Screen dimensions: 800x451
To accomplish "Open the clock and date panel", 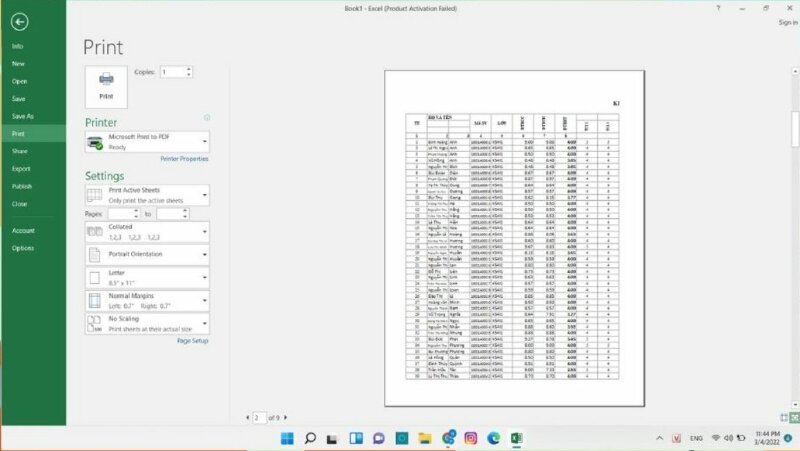I will (767, 438).
